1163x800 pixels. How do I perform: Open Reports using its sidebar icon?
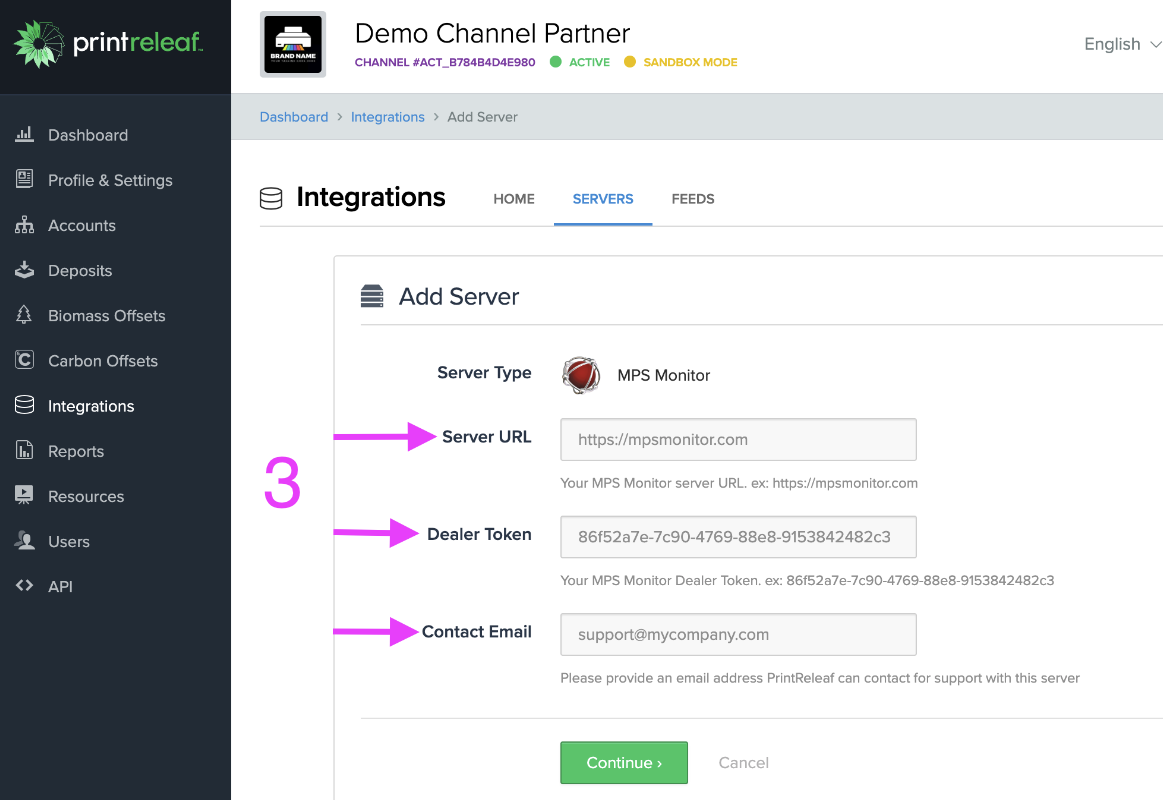pos(25,451)
